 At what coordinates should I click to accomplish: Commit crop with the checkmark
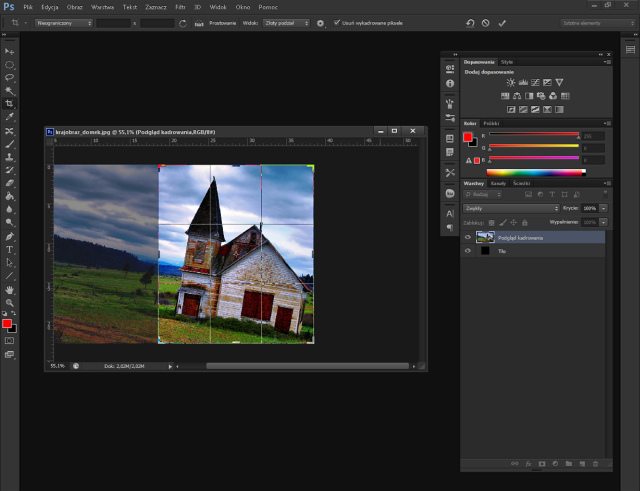click(502, 23)
